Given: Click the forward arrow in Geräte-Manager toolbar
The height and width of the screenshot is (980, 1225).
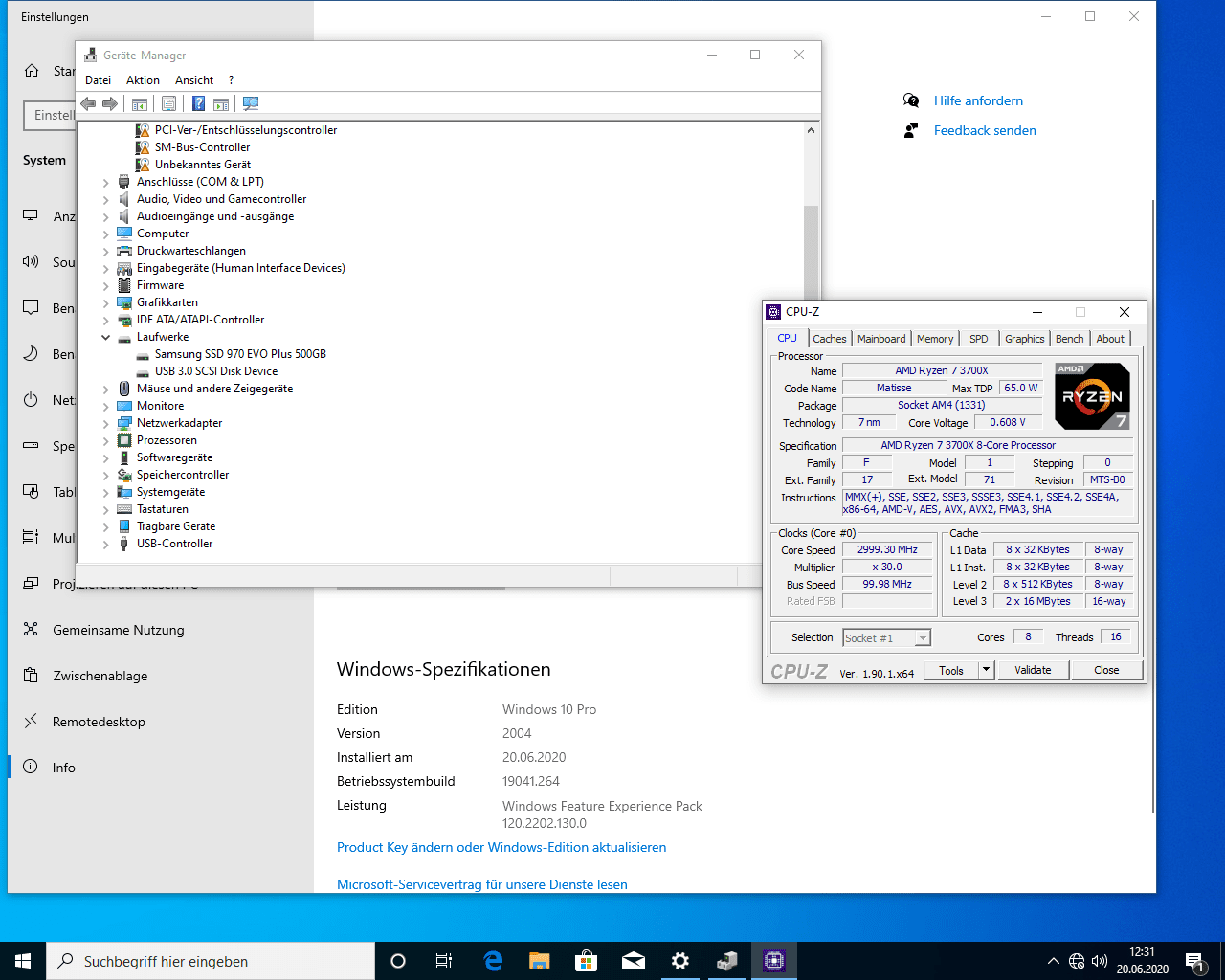Looking at the screenshot, I should coord(110,103).
